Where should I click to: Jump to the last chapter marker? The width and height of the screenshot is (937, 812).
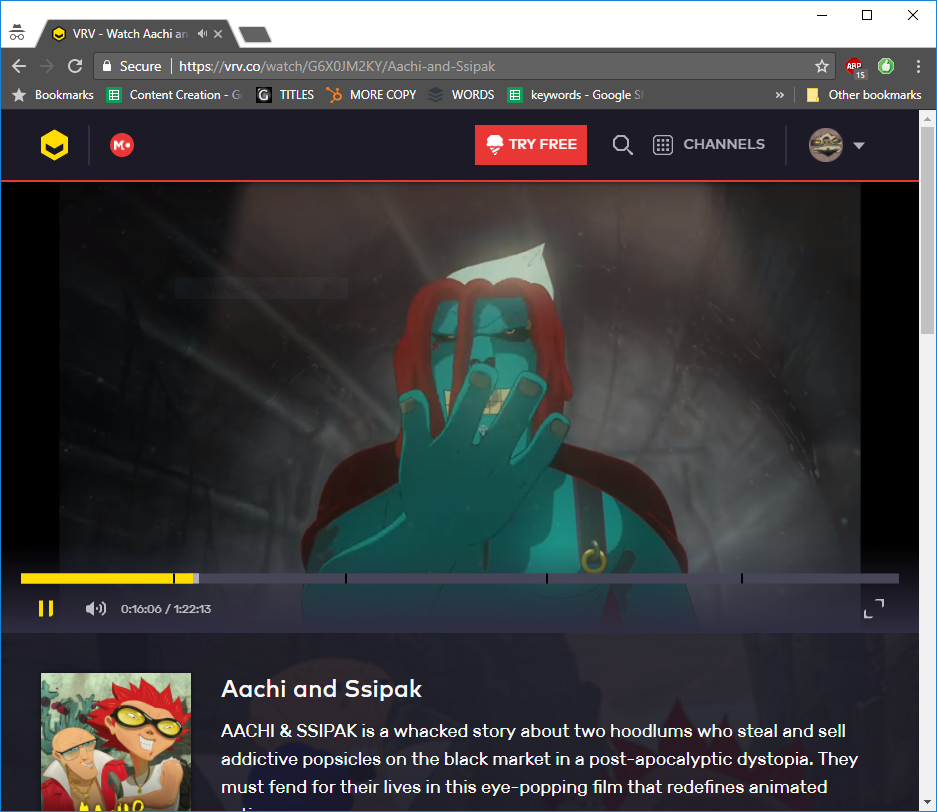(742, 578)
